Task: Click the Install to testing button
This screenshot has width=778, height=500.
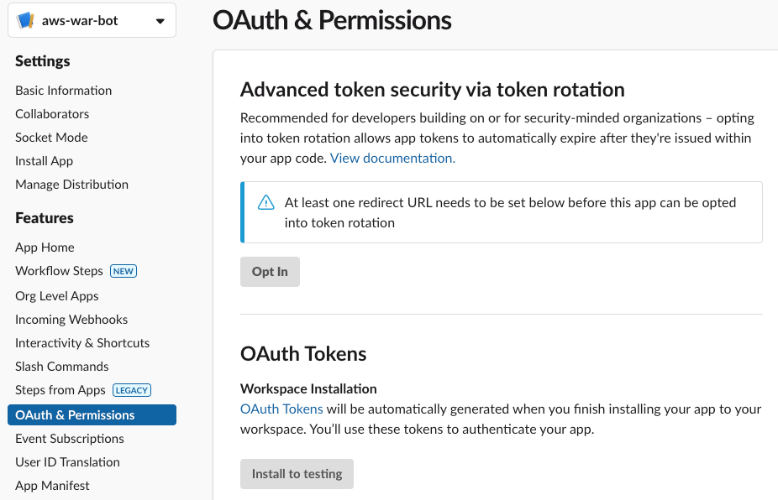Action: click(x=297, y=474)
